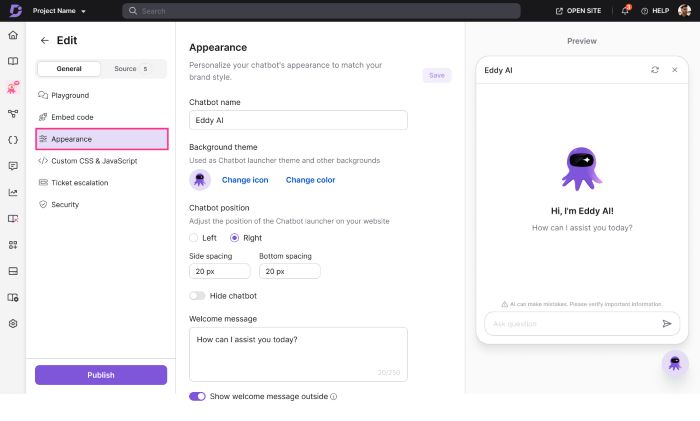
Task: Click the Change icon link
Action: tap(245, 180)
